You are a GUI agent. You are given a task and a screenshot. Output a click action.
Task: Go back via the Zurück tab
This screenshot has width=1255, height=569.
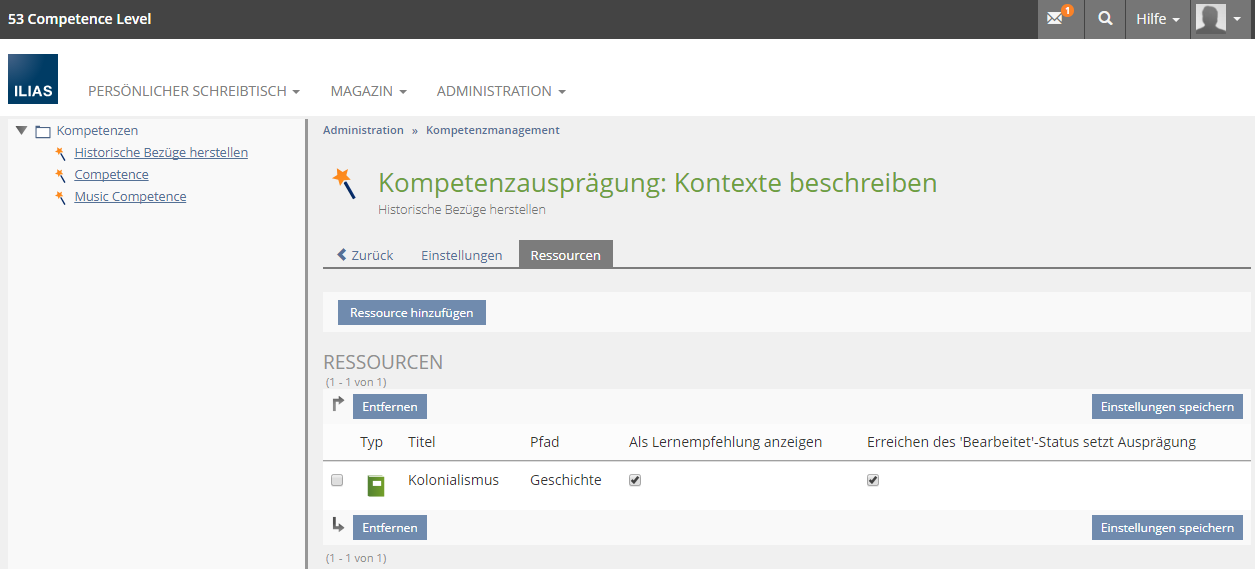pyautogui.click(x=365, y=255)
